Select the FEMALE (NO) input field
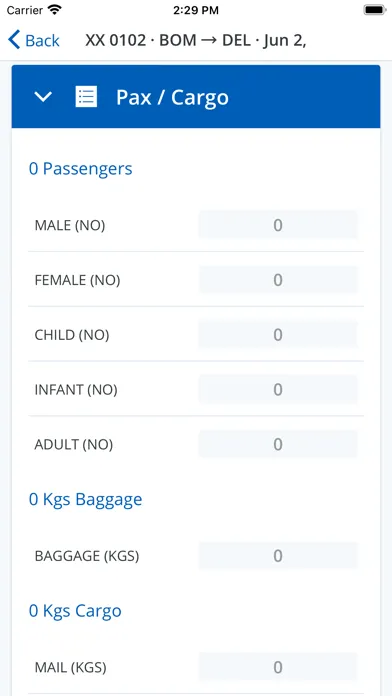This screenshot has width=392, height=696. (x=278, y=280)
